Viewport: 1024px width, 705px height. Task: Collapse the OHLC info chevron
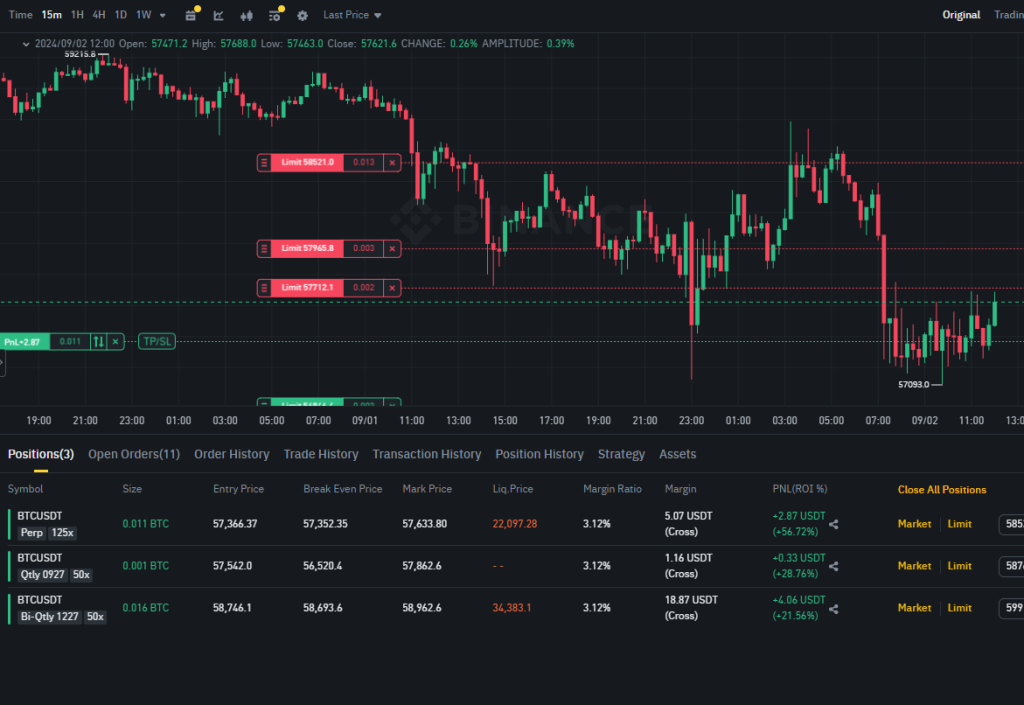pos(25,44)
